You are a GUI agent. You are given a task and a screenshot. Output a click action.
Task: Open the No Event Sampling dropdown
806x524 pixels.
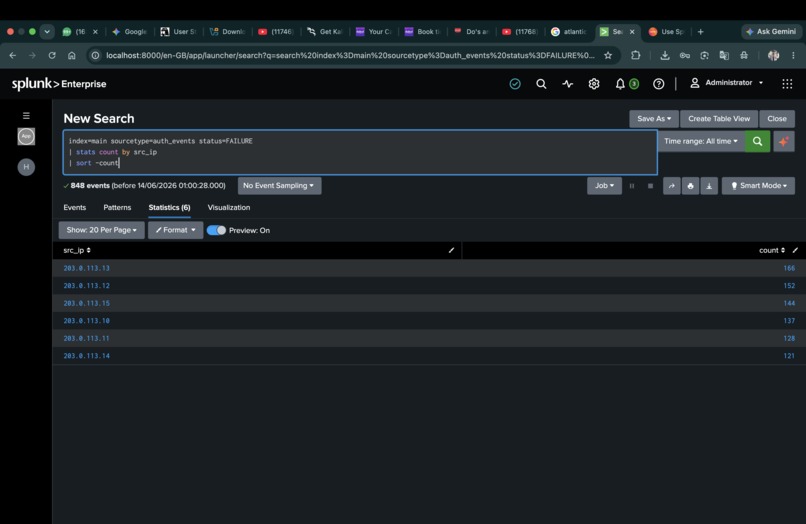click(279, 186)
